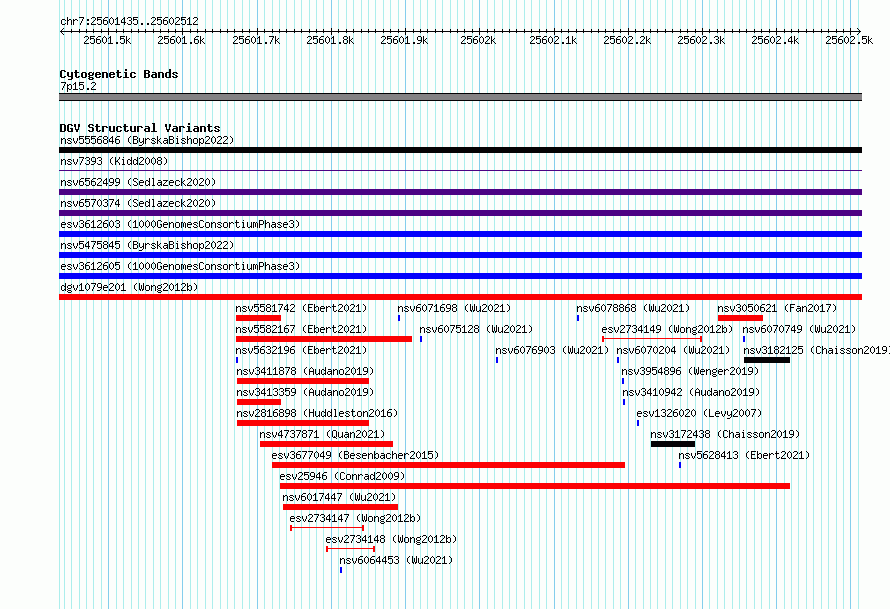This screenshot has width=890, height=609.
Task: Click ruler position 25602.5k
Action: 849,40
